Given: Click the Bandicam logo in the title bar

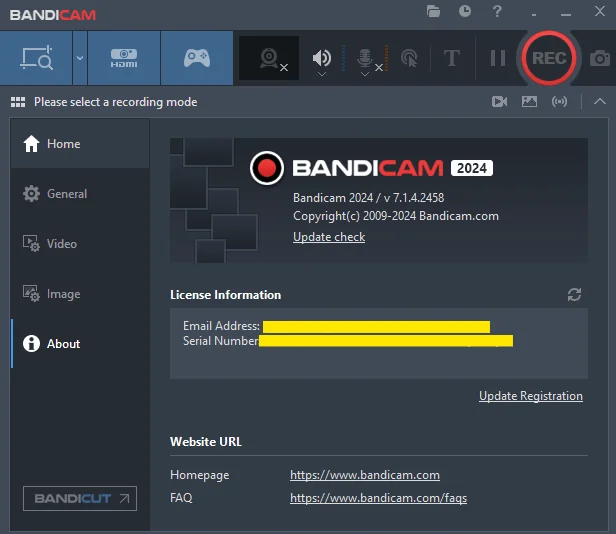Looking at the screenshot, I should (x=53, y=15).
